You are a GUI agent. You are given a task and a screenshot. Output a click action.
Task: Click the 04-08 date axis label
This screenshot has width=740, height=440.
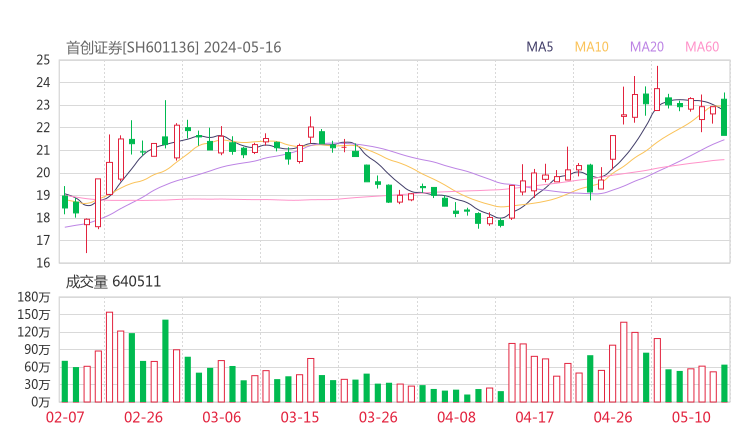coord(456,417)
